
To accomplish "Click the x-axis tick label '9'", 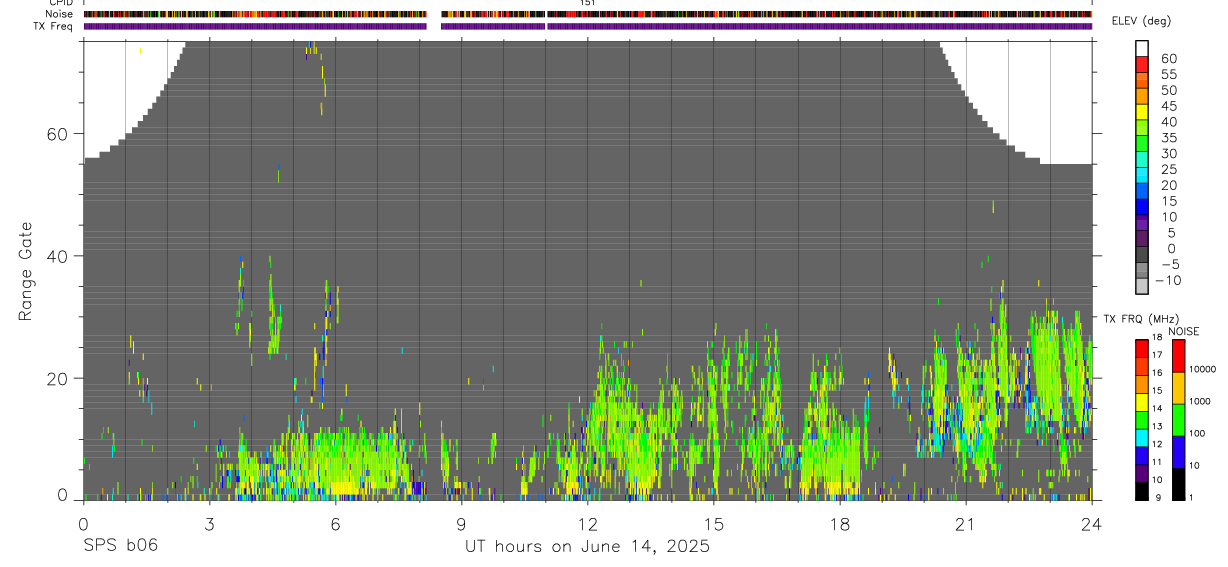I will [461, 524].
